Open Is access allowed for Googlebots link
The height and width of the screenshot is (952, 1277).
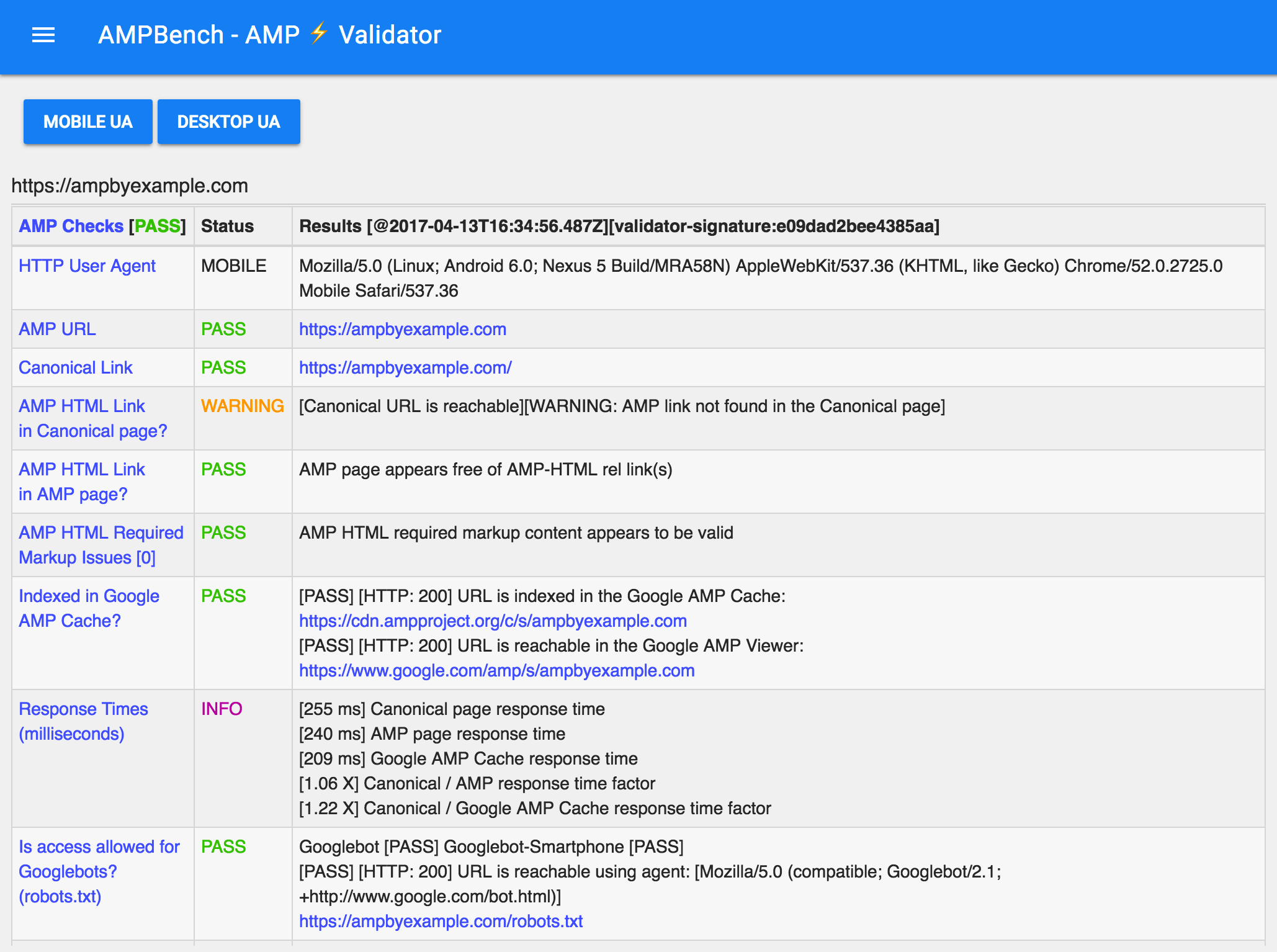(x=99, y=871)
